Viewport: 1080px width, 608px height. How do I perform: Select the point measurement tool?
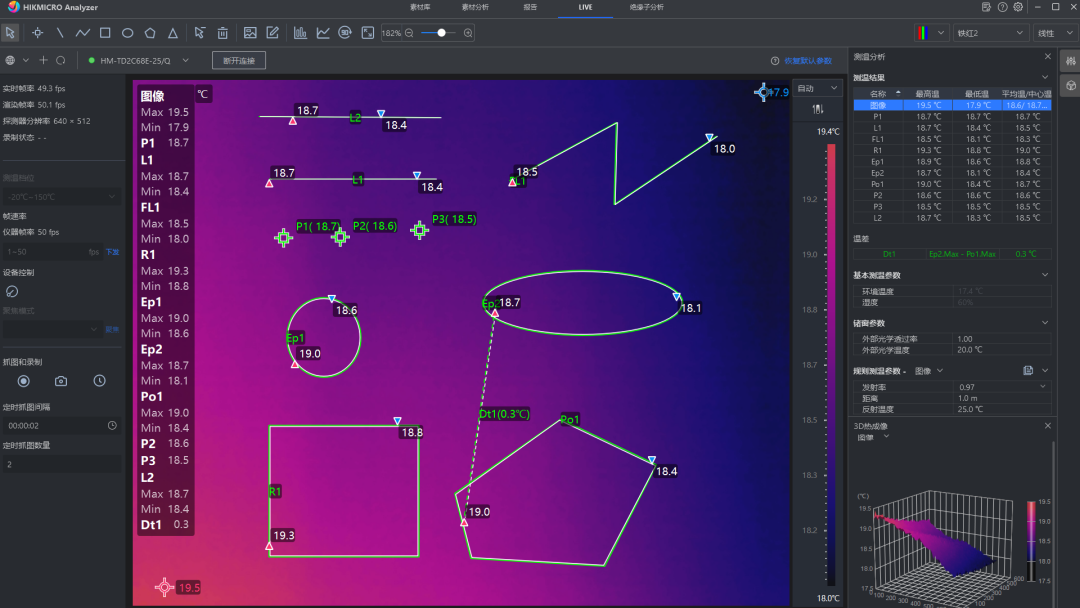(37, 33)
